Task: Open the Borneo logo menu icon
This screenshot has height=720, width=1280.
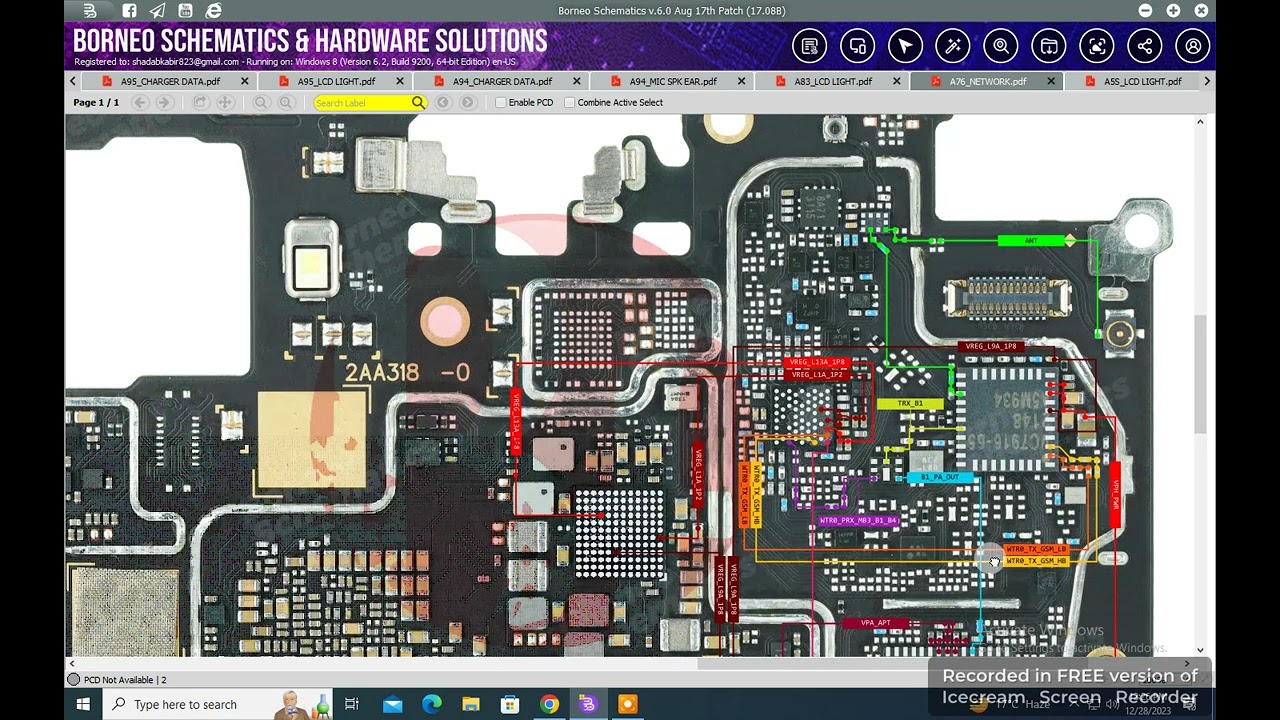Action: point(90,11)
